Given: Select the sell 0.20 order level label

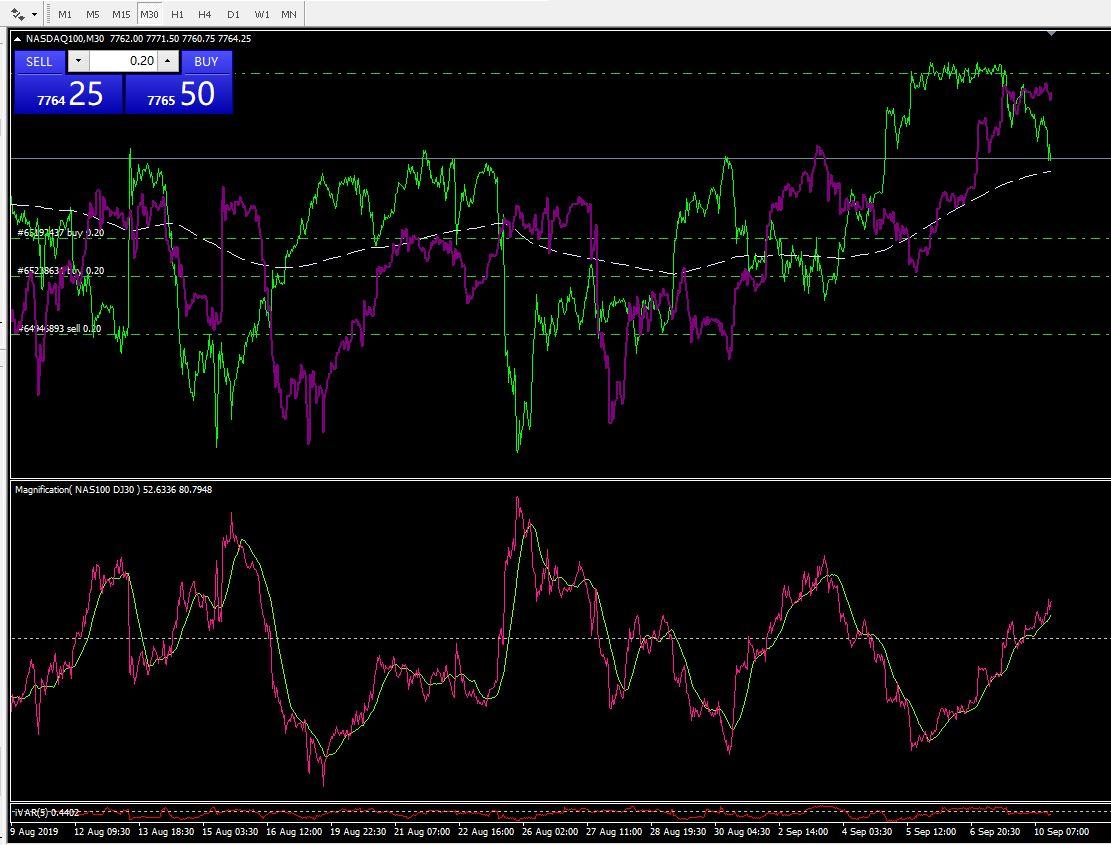Looking at the screenshot, I should (x=60, y=329).
